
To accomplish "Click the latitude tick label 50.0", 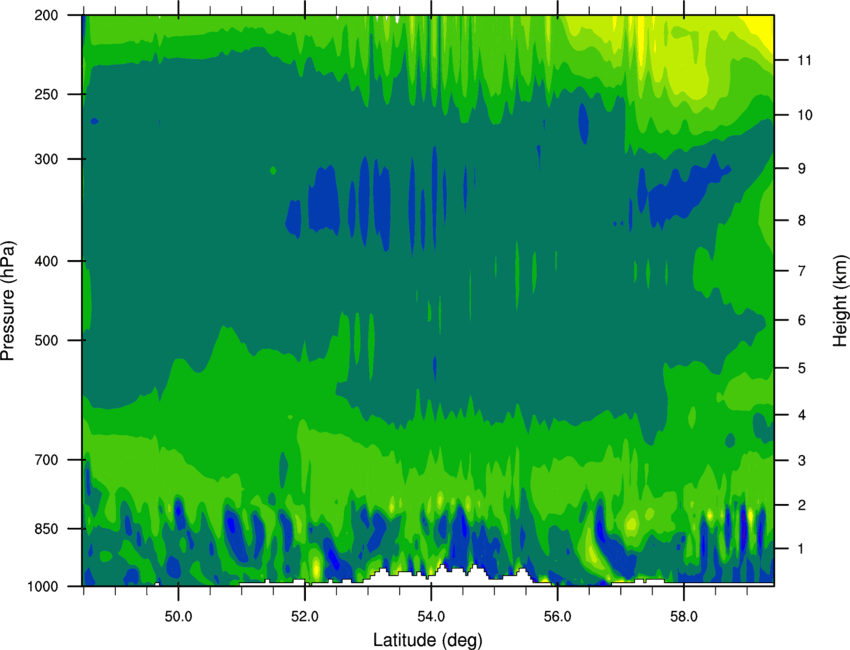I will [x=178, y=616].
